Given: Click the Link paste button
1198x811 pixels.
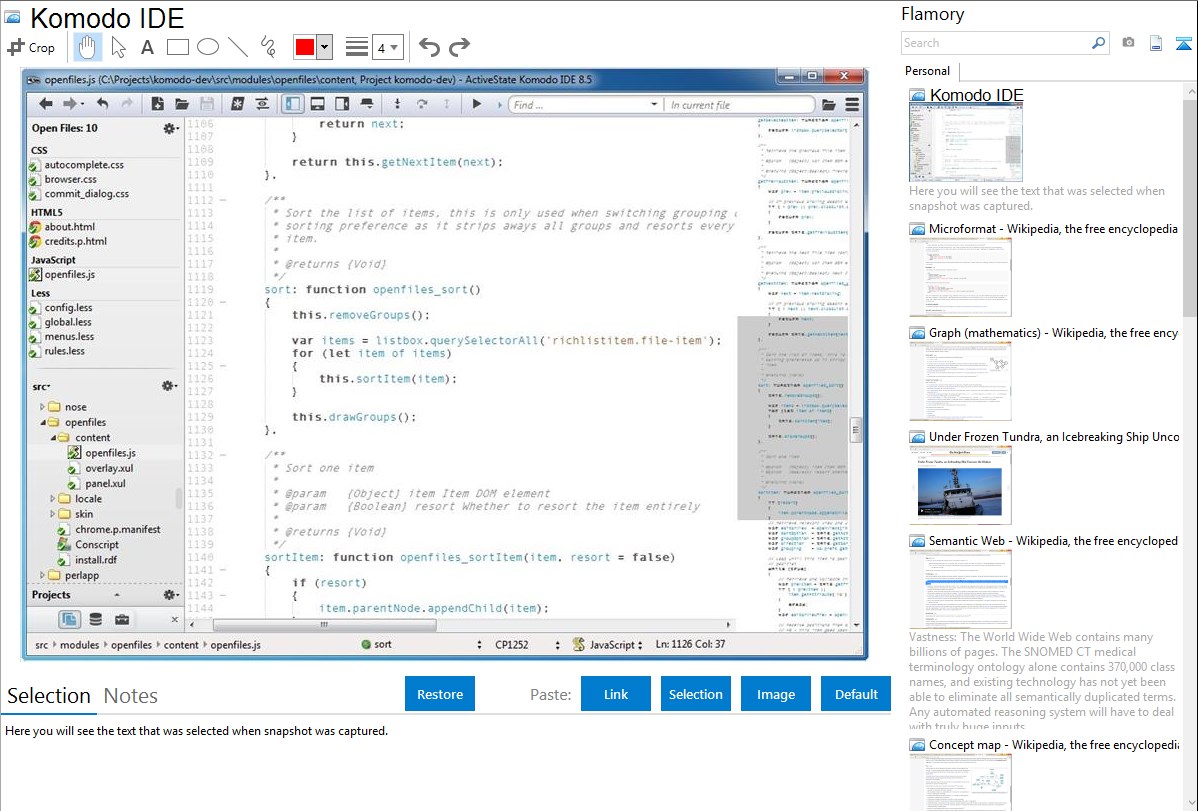Looking at the screenshot, I should click(x=616, y=694).
